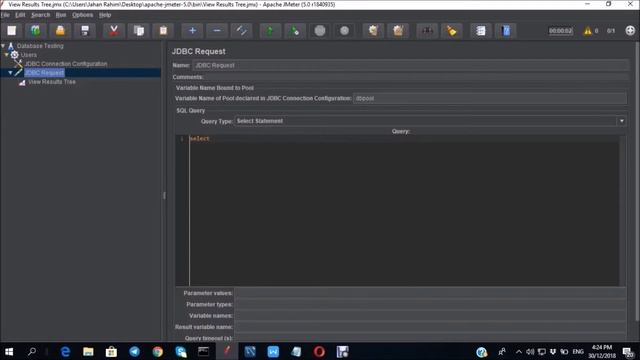Paste element using clipboard icon

pos(163,31)
